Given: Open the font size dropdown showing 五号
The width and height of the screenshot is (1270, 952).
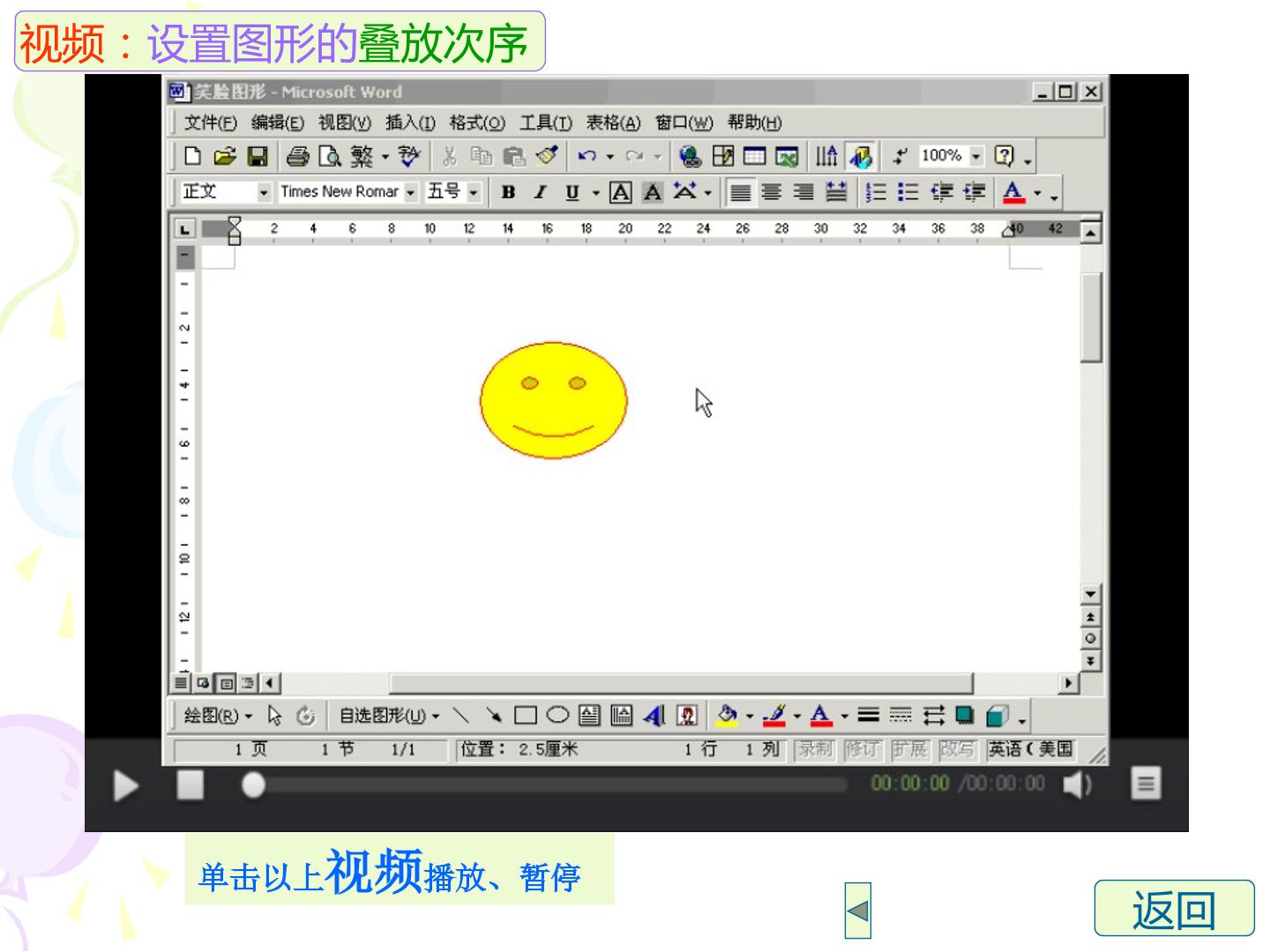Looking at the screenshot, I should (x=474, y=192).
